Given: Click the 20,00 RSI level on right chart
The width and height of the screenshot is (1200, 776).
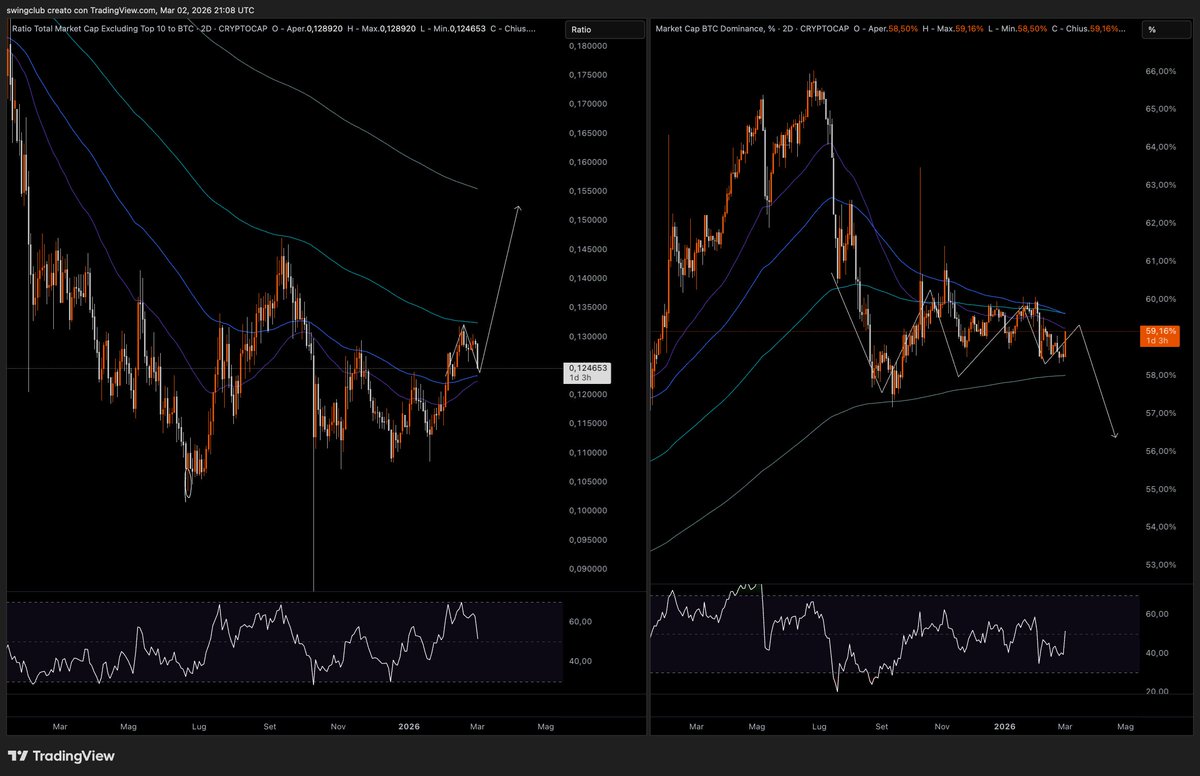Looking at the screenshot, I should [x=1157, y=691].
